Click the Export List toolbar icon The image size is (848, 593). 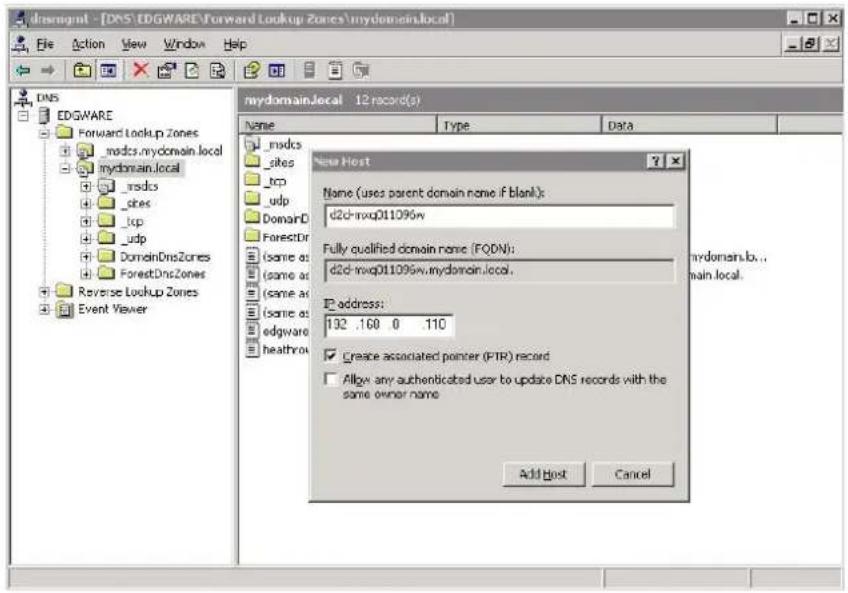(x=217, y=70)
